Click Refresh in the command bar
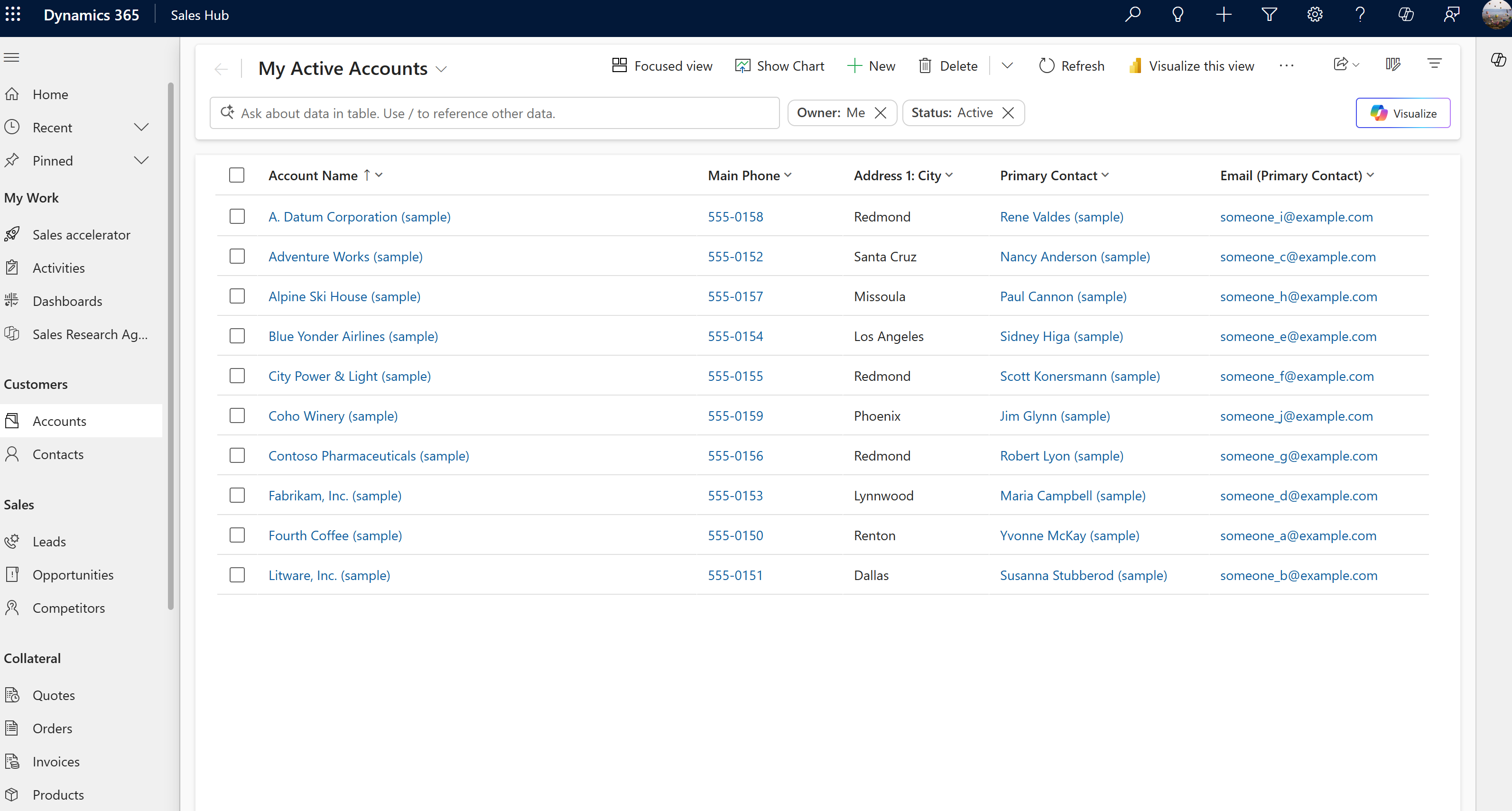 coord(1072,66)
